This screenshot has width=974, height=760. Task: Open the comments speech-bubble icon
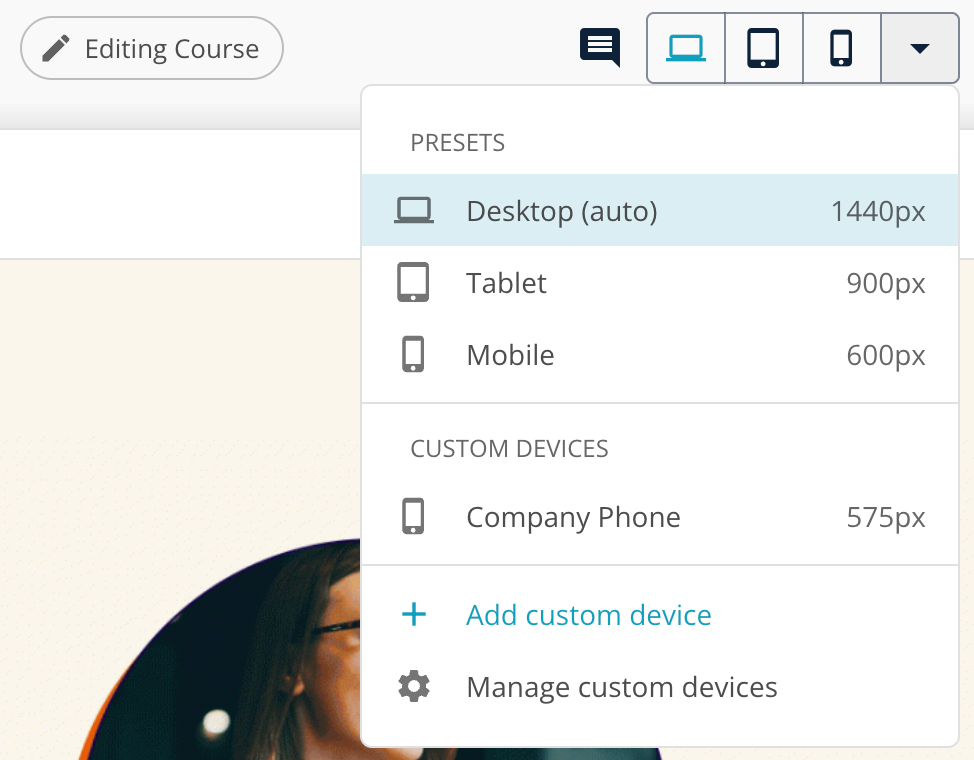pos(600,47)
